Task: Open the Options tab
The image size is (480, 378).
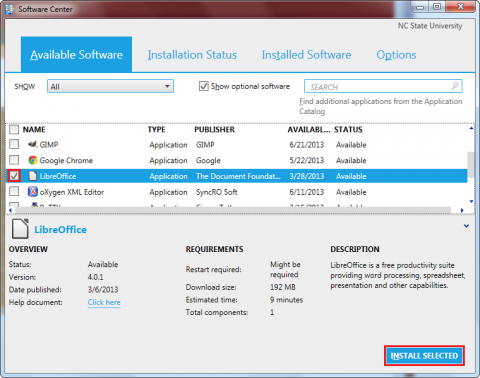Action: 396,55
